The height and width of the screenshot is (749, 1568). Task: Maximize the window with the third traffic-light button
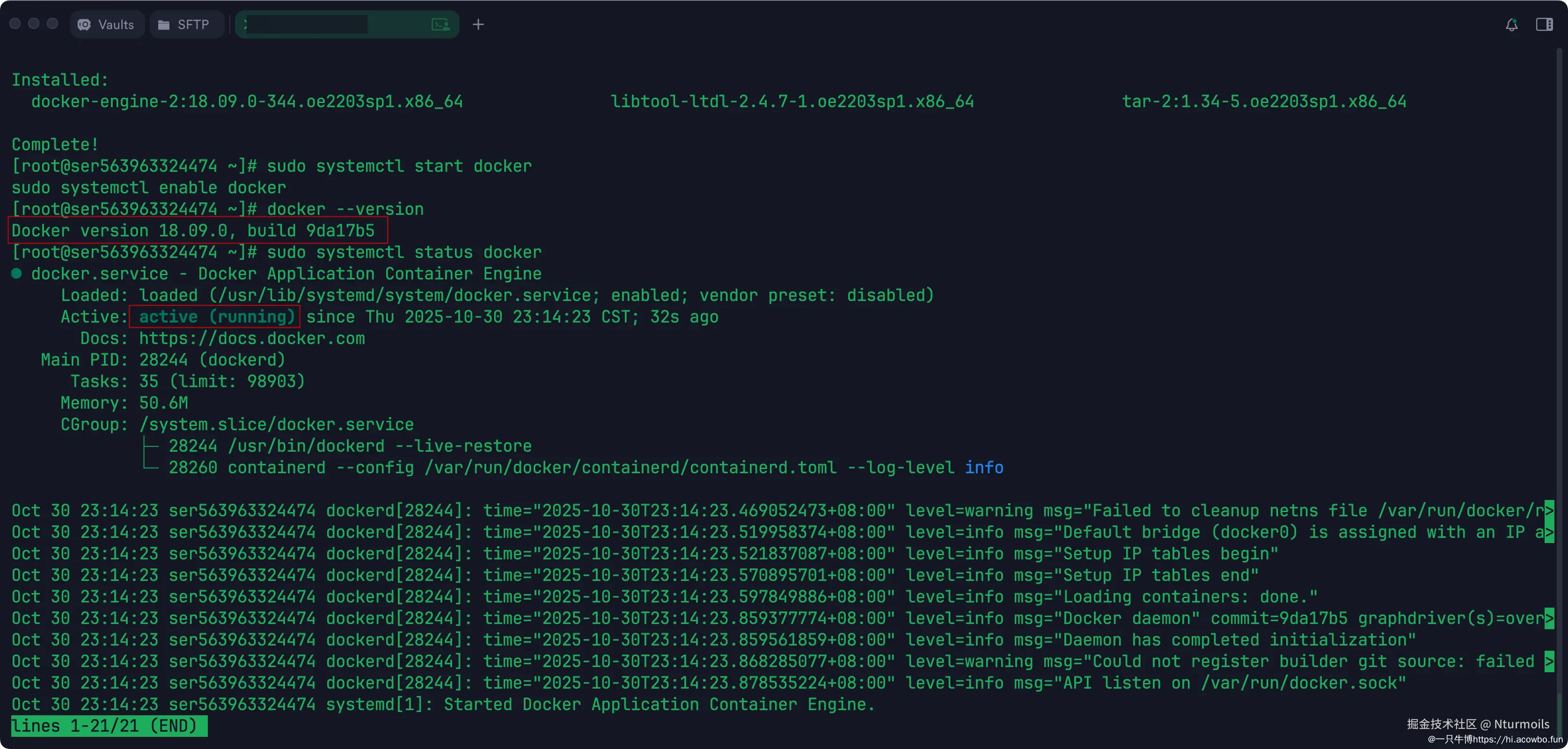pyautogui.click(x=53, y=24)
